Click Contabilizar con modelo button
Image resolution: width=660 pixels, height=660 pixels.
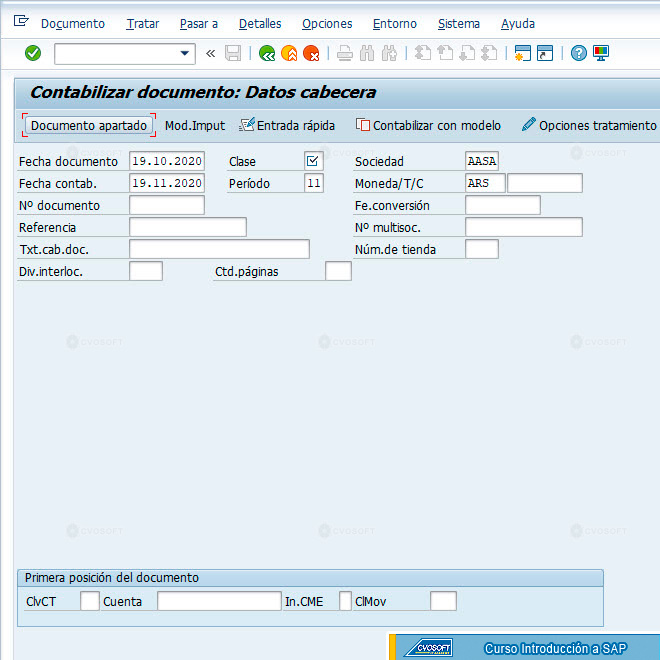click(x=428, y=125)
